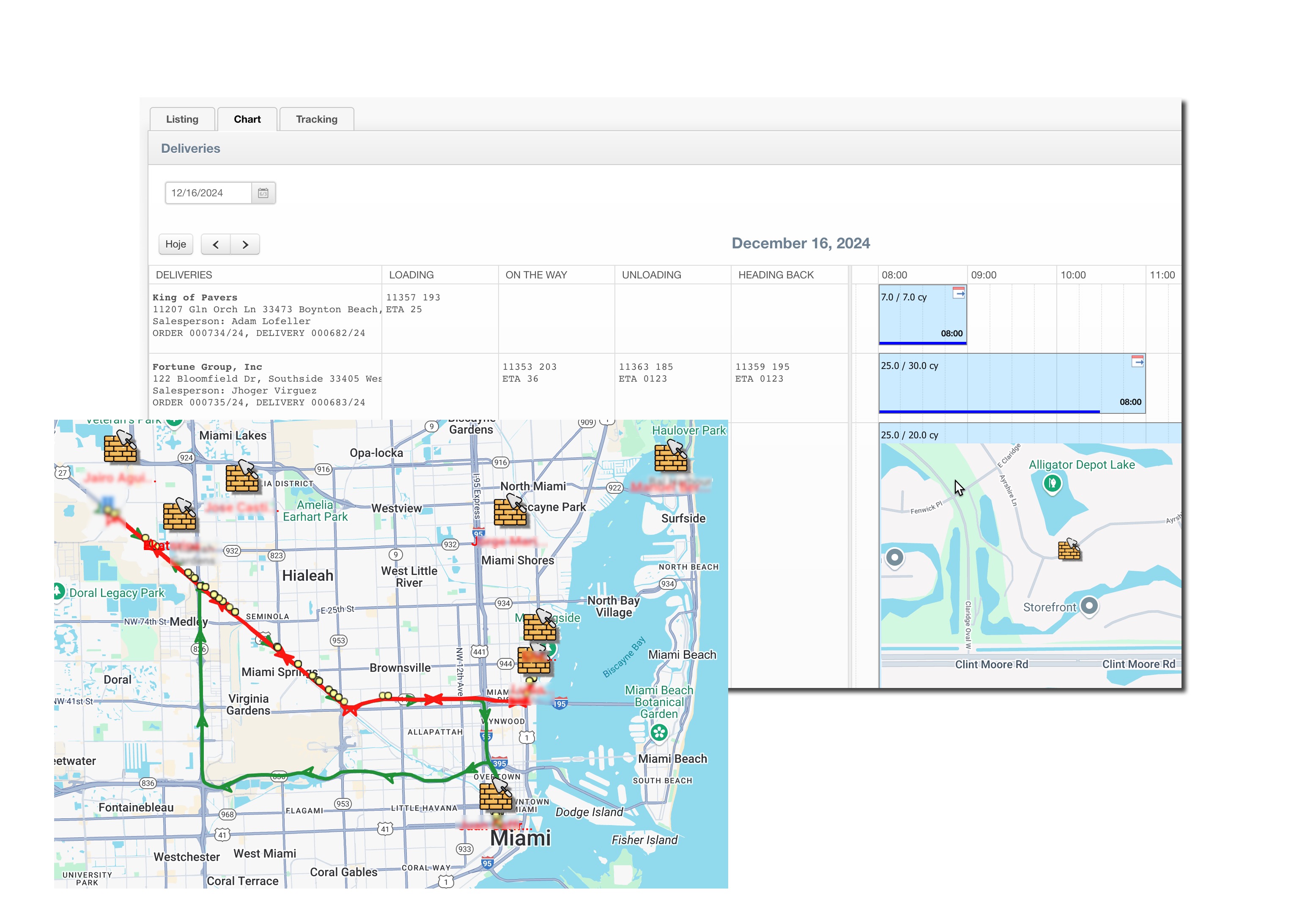Switch to the Listing tab

[x=182, y=119]
